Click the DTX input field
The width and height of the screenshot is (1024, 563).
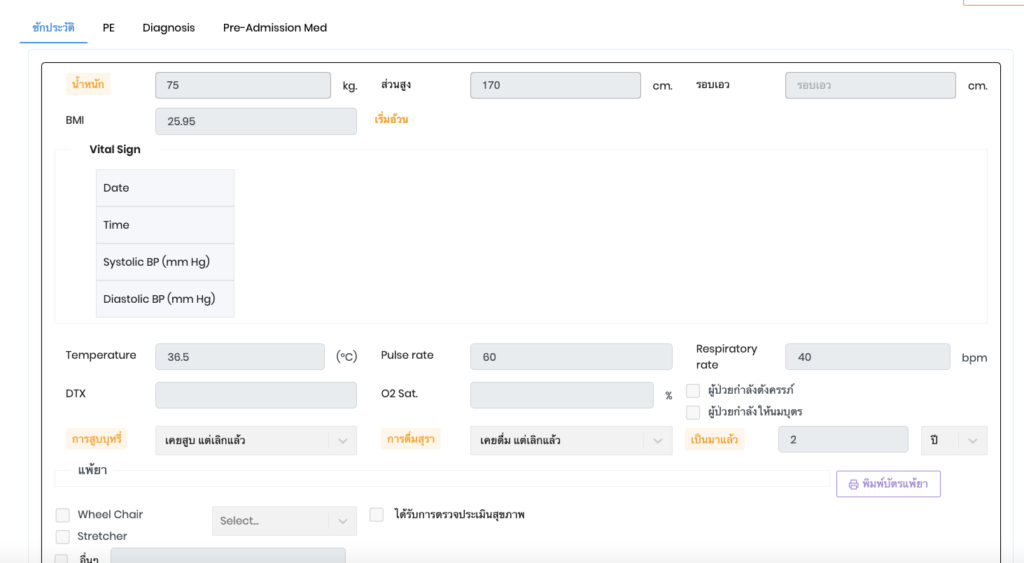[255, 395]
